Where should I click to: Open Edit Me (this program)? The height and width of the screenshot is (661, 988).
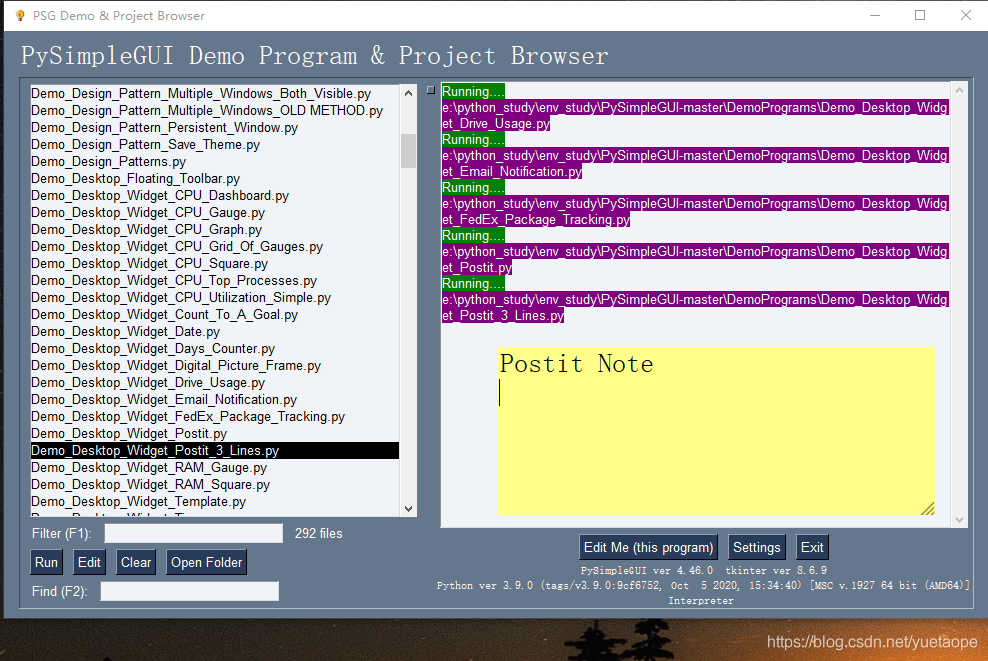[648, 547]
